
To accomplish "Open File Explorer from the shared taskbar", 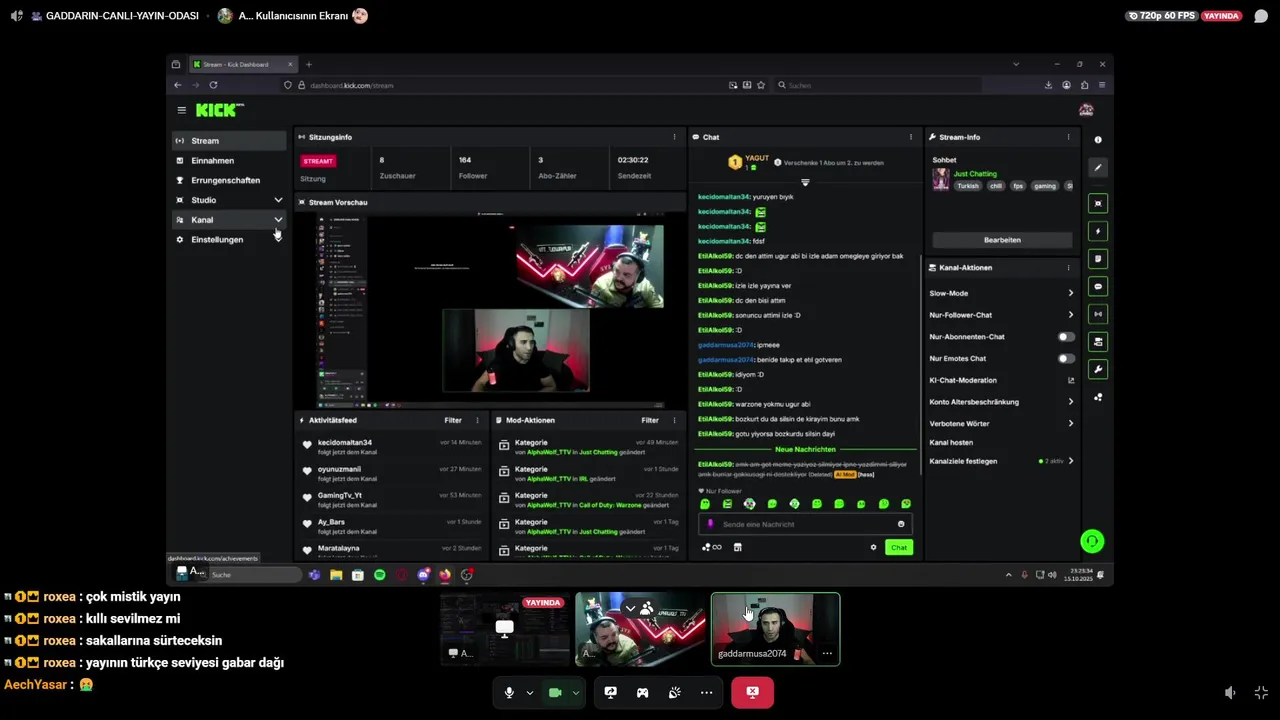I will point(336,575).
